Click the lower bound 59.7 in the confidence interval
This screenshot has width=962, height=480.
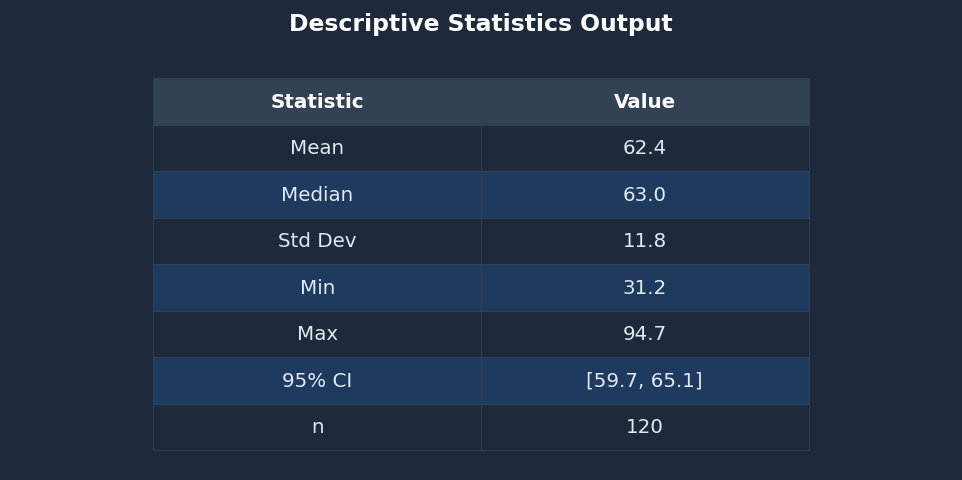(x=616, y=381)
